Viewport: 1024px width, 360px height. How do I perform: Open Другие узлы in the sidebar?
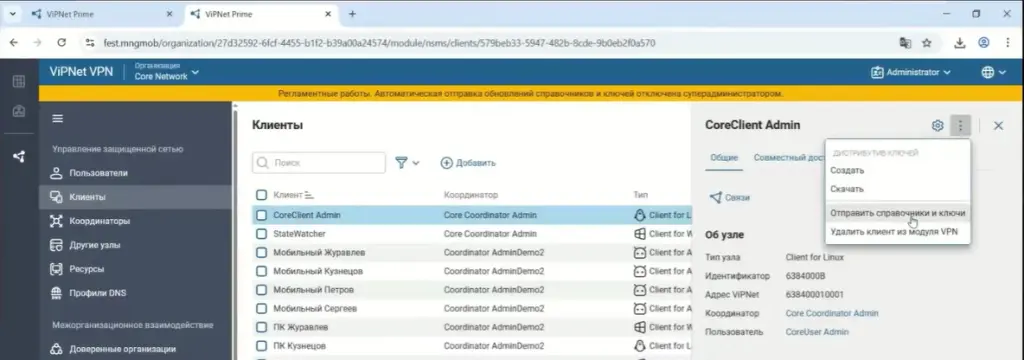point(135,245)
